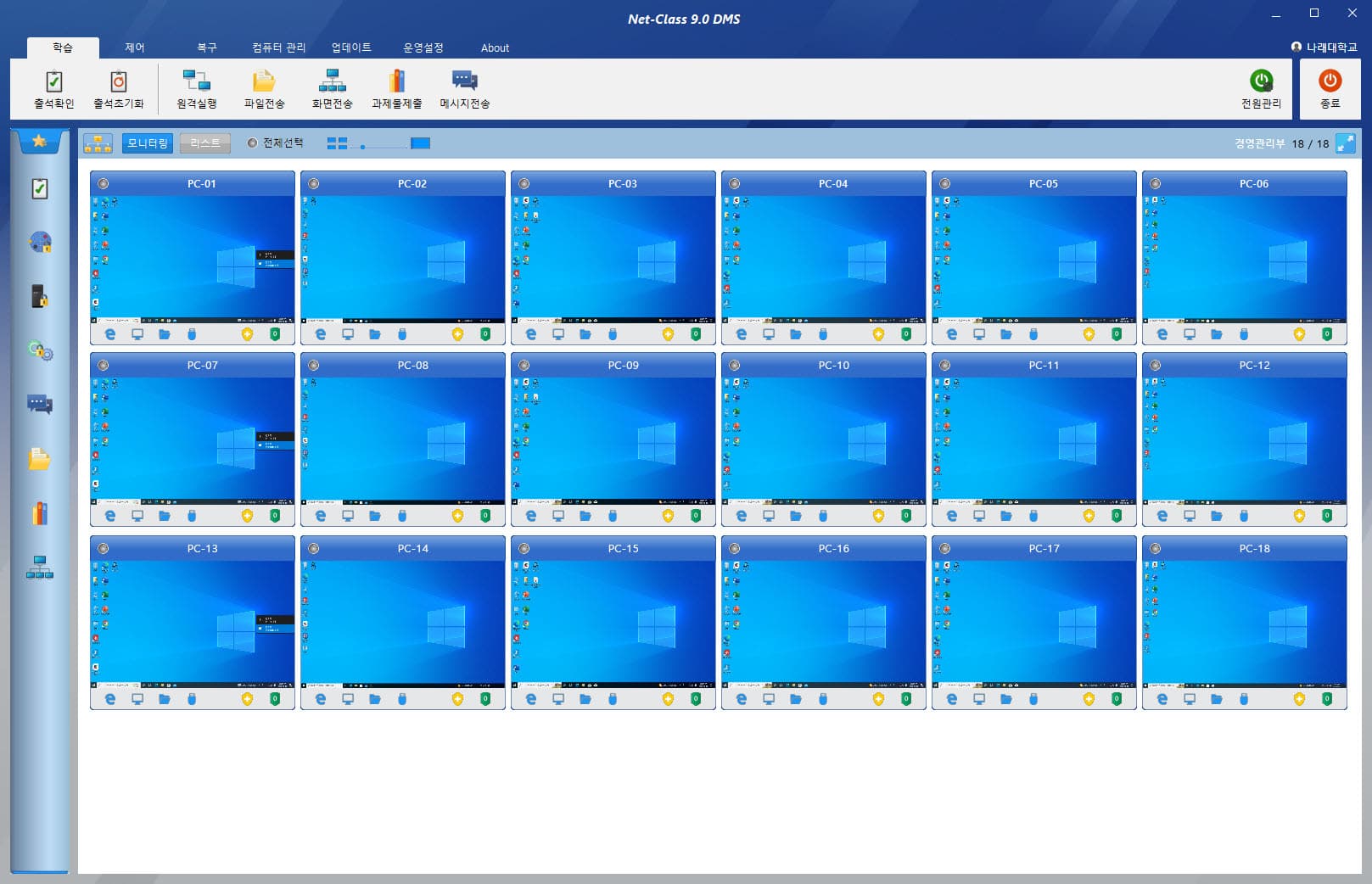
Task: Launch 원격실행 remote execution
Action: pos(196,89)
